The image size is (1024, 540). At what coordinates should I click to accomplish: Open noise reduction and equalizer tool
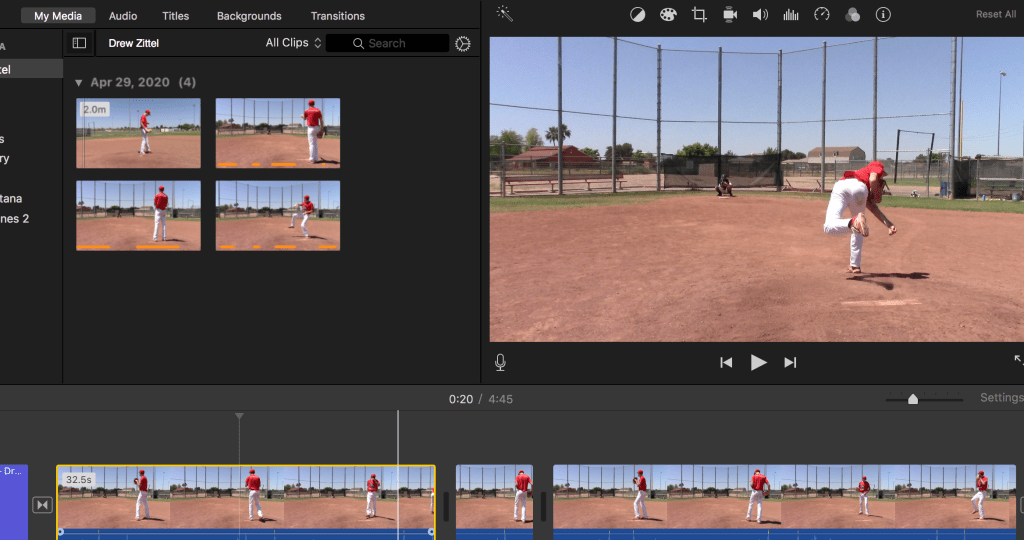[791, 15]
